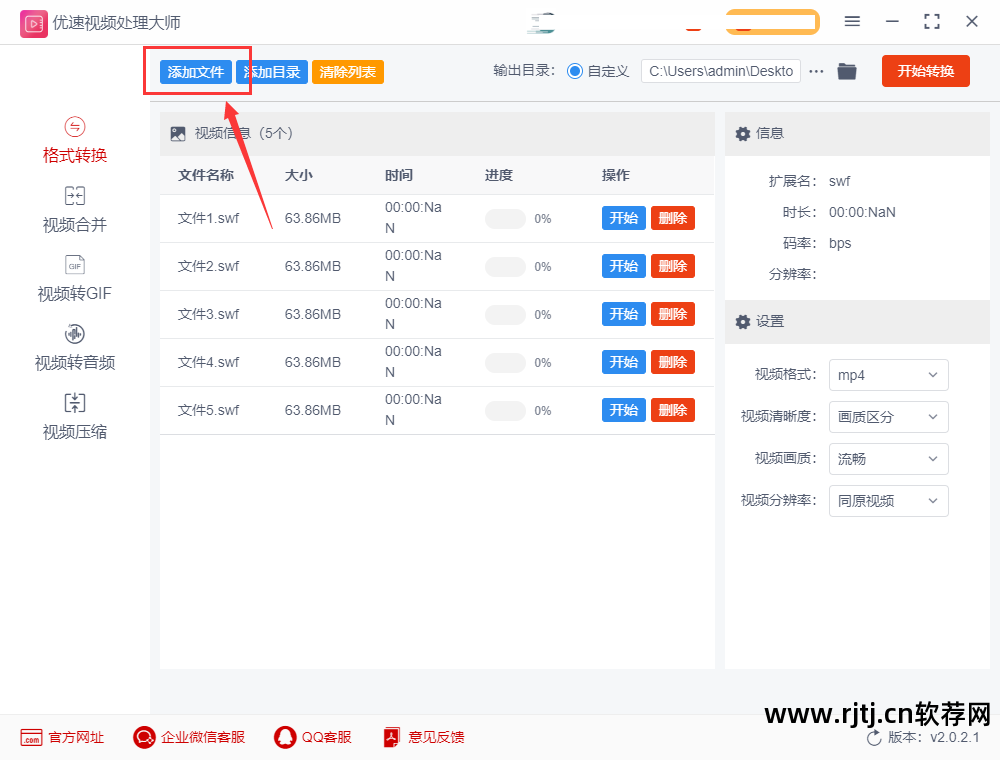Select the 文件4.swf file name
The height and width of the screenshot is (760, 1000).
[x=209, y=362]
